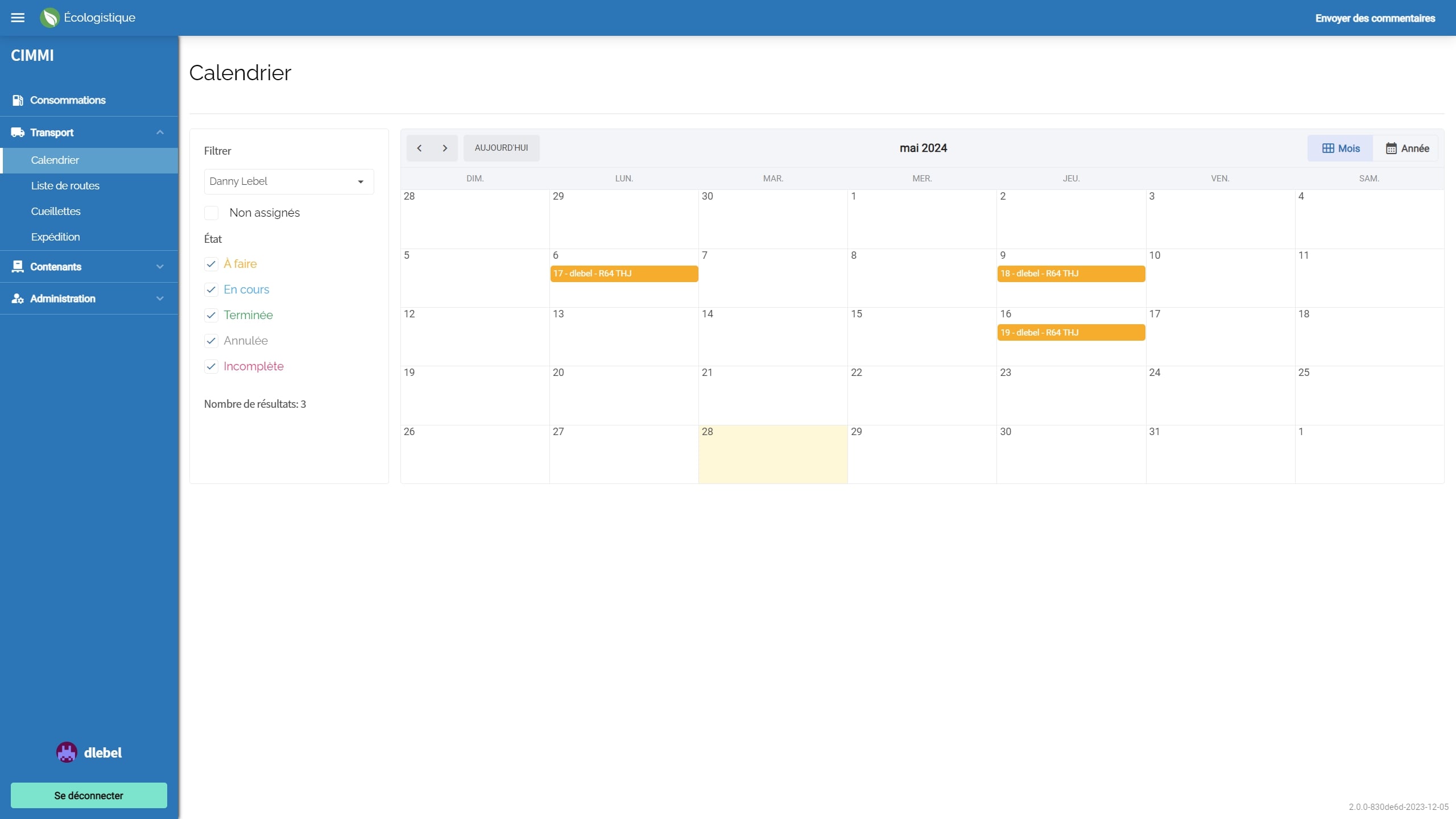Open the hamburger menu icon
Viewport: 1456px width, 819px height.
(18, 18)
